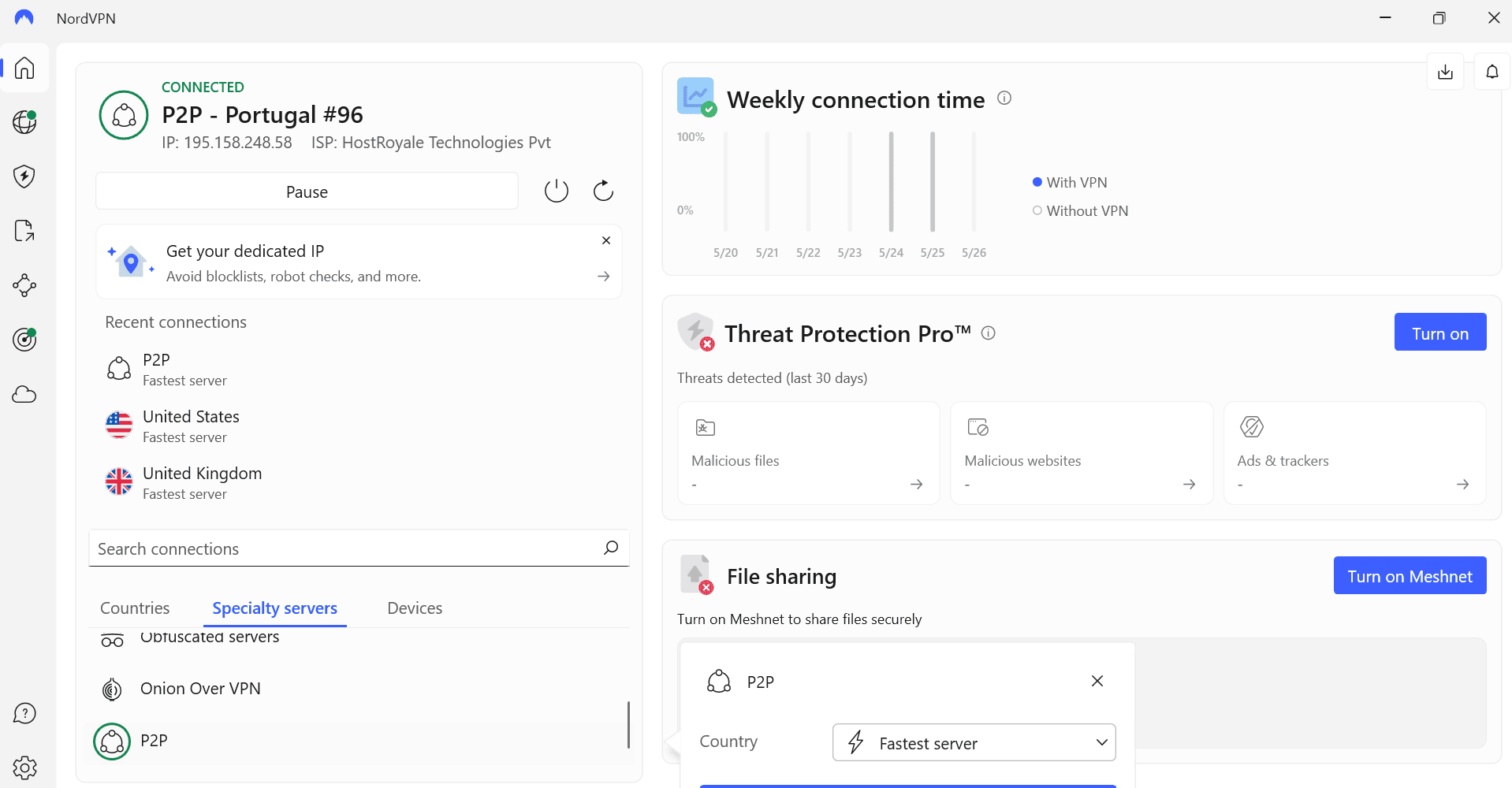The height and width of the screenshot is (788, 1512).
Task: Switch to the Countries tab
Action: coord(135,608)
